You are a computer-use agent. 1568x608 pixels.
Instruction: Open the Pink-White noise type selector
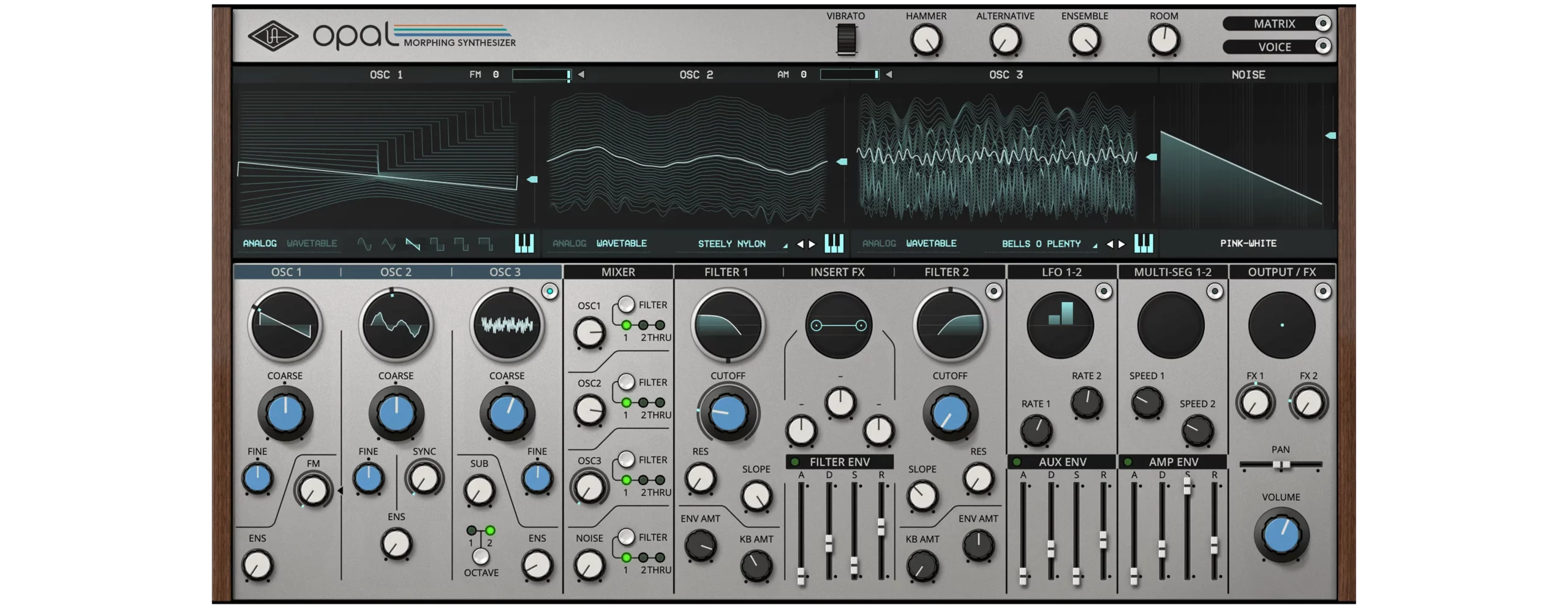coord(1248,243)
